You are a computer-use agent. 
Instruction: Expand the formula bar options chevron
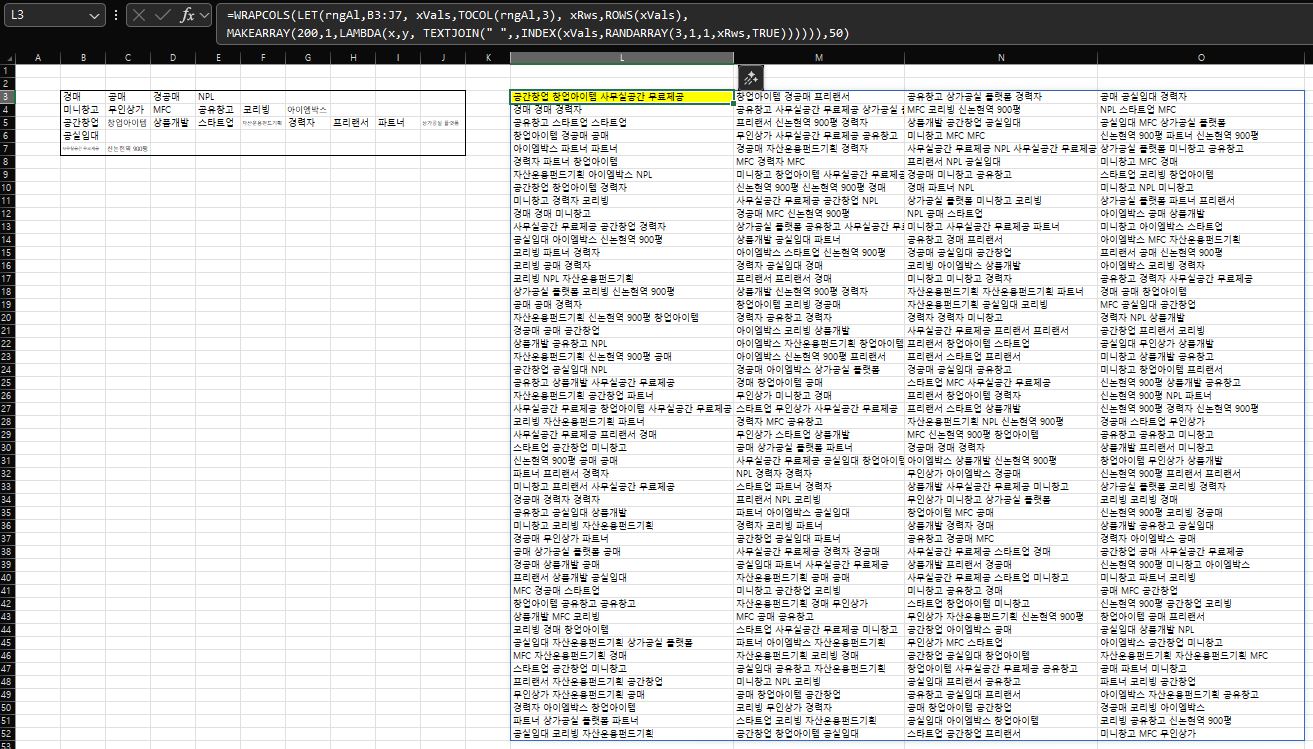click(204, 16)
